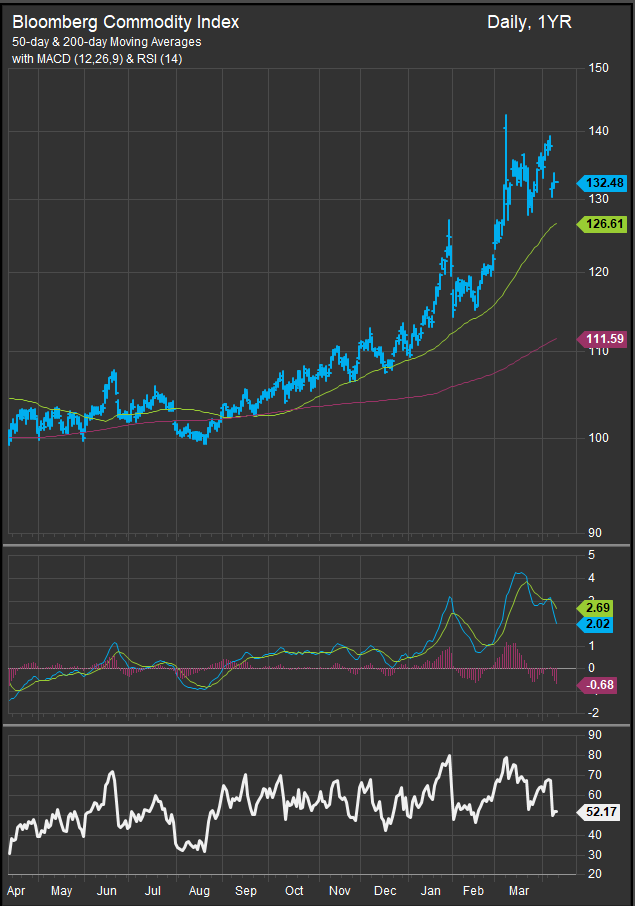Click the 5 label on the MACD axis
635x906 pixels.
(x=592, y=554)
